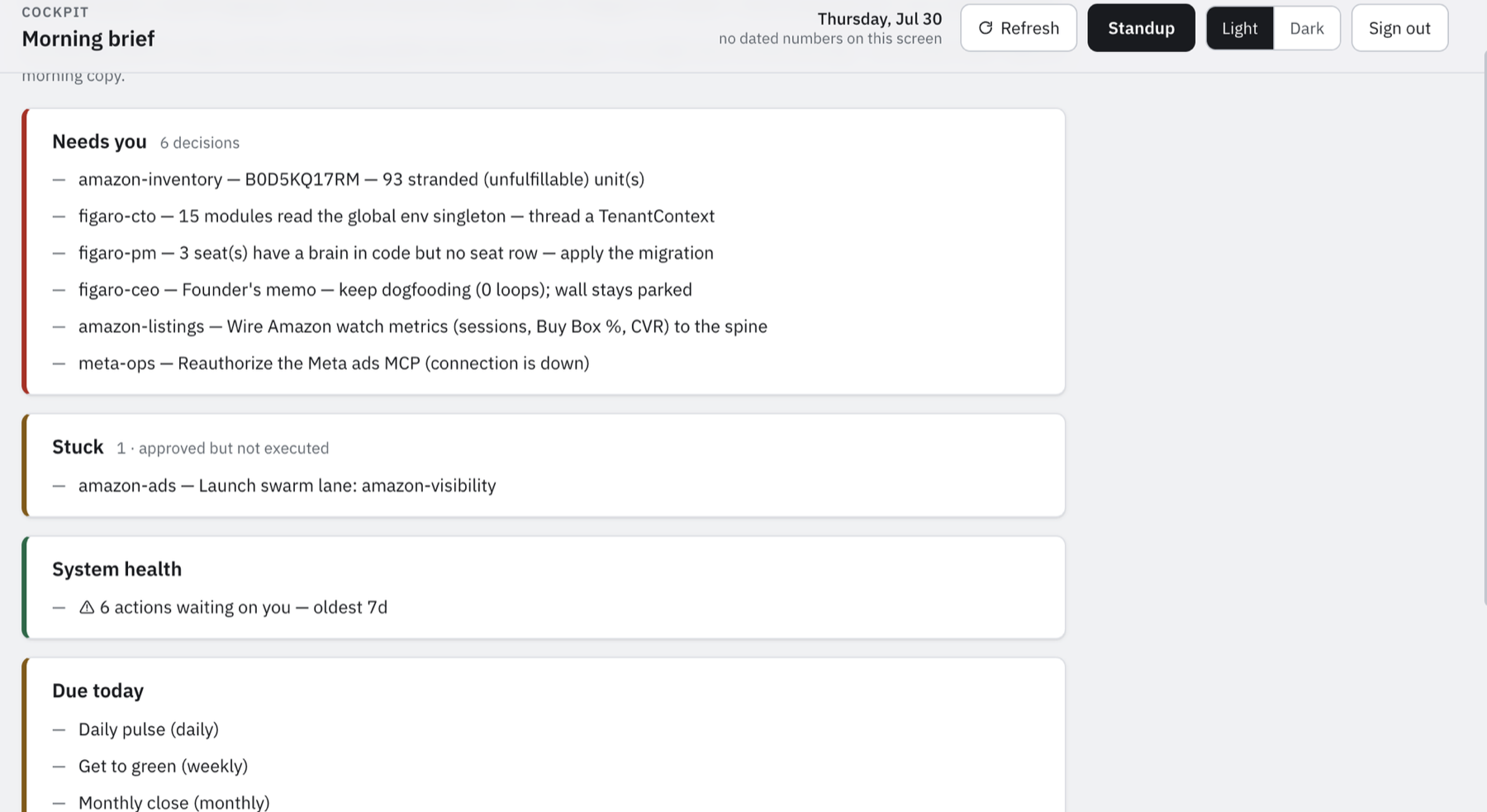Click the page vertical scrollbar

coord(1483,329)
